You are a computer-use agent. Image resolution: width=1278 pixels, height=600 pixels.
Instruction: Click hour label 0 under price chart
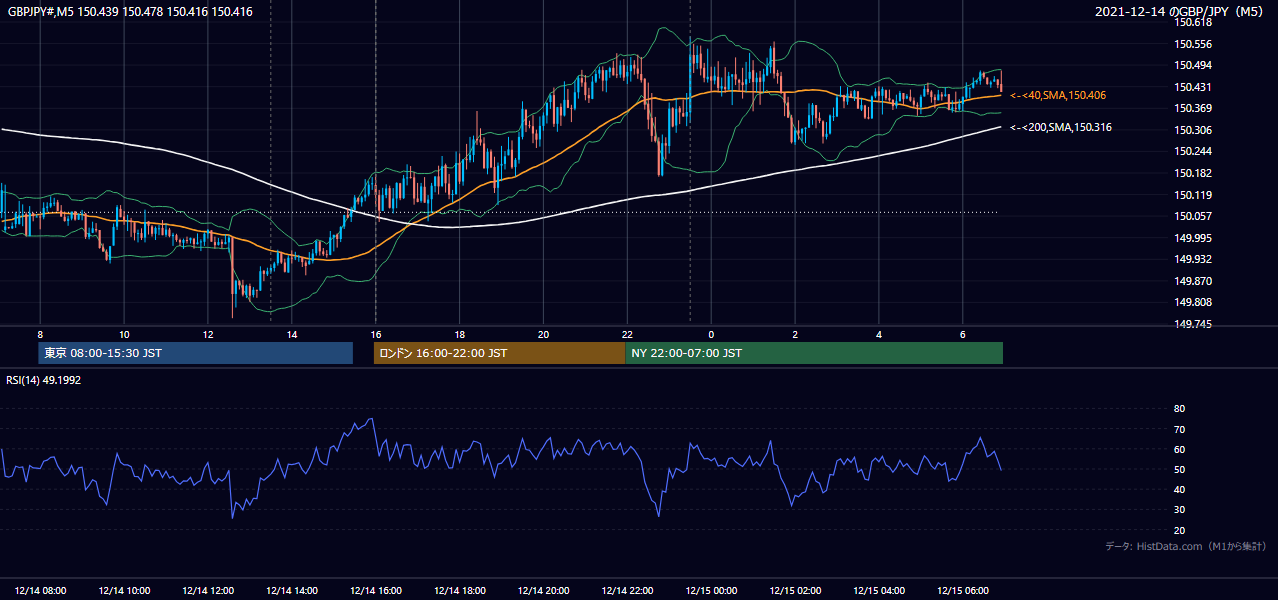point(711,334)
